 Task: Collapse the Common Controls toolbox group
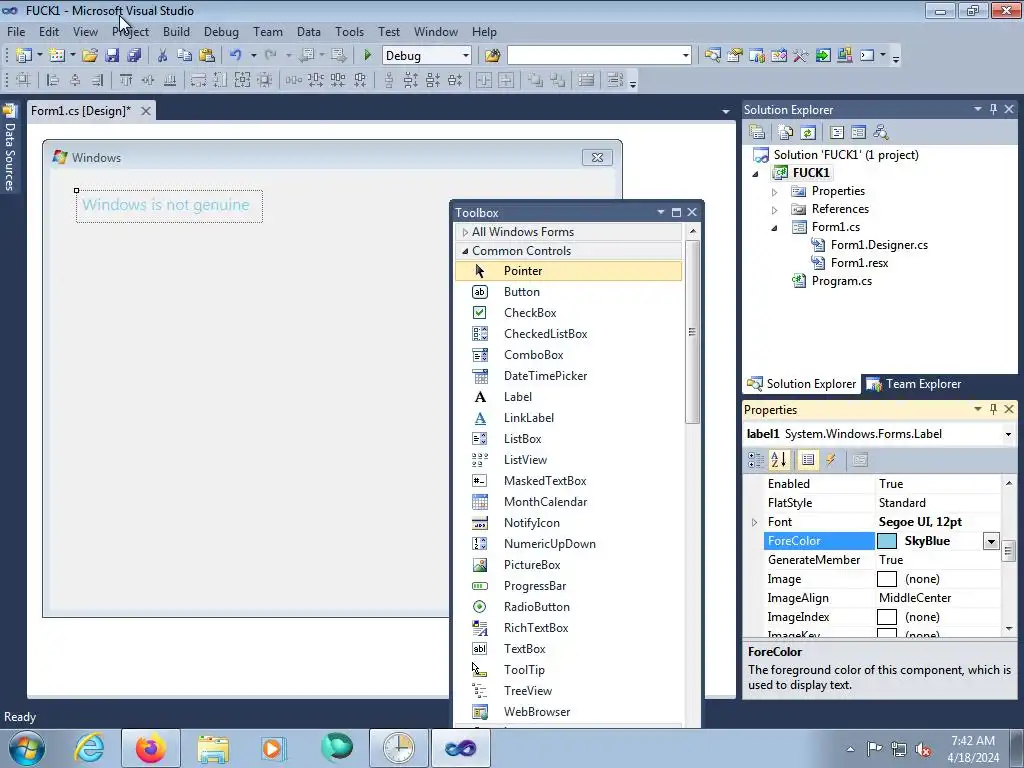coord(465,251)
